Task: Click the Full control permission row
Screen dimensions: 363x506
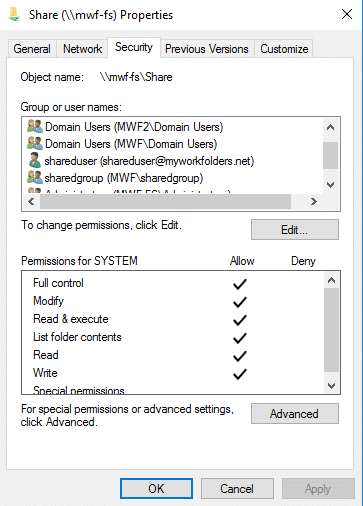Action: (x=173, y=283)
